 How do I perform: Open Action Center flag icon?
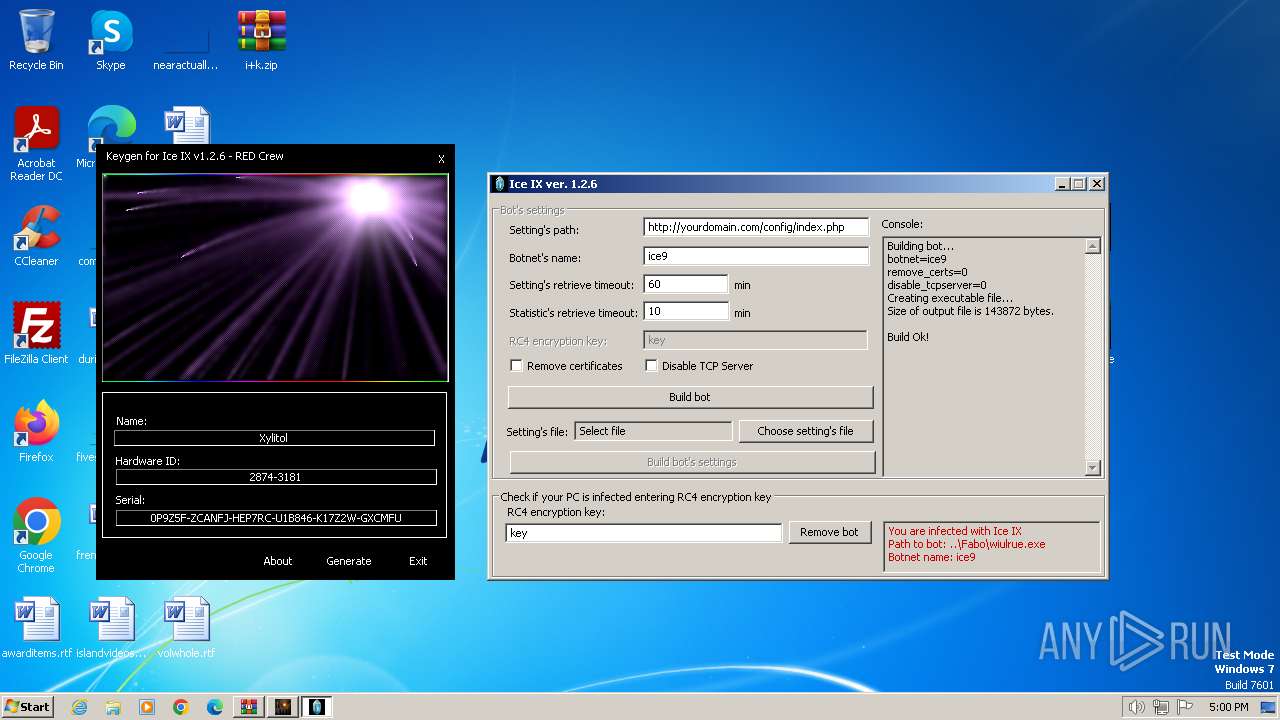pos(1185,707)
